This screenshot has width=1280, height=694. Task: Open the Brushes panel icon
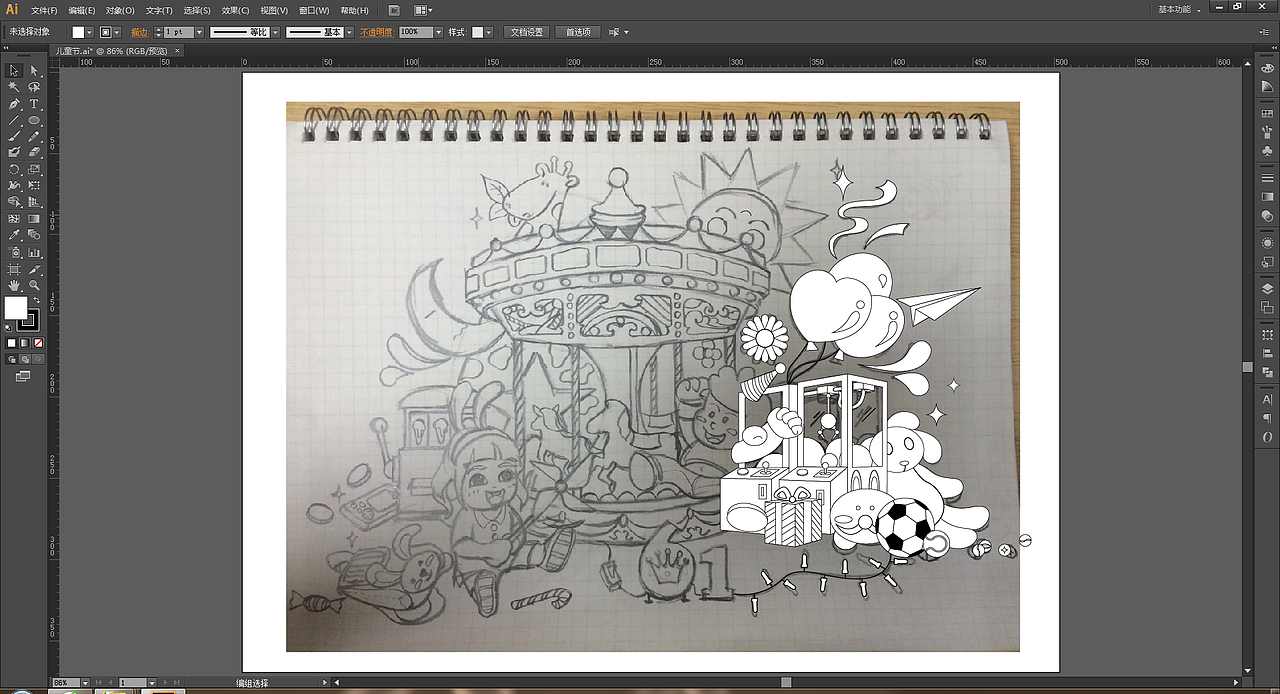pyautogui.click(x=1267, y=132)
